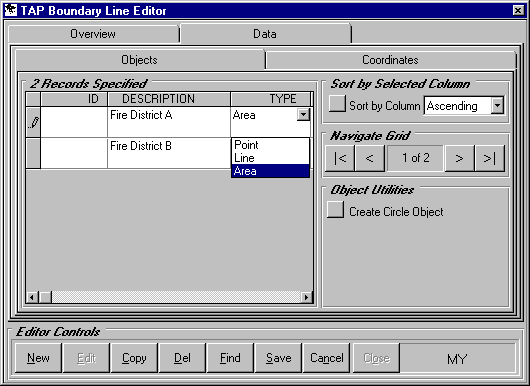Open the Data tab
Screen dimensions: 530x386
[x=265, y=34]
